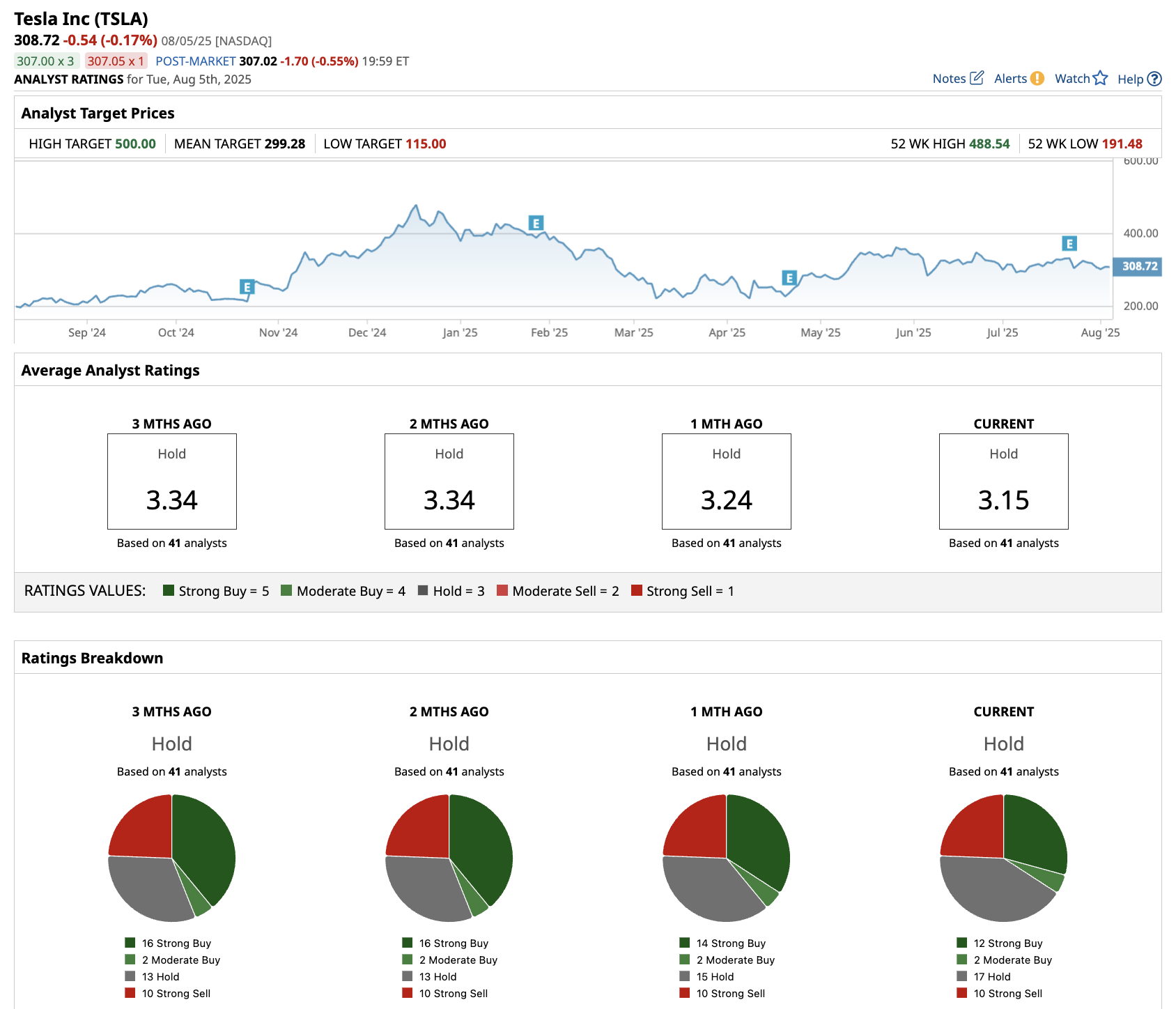The image size is (1176, 1009).
Task: Click the 3 MTHS AGO pie chart
Action: [x=172, y=858]
